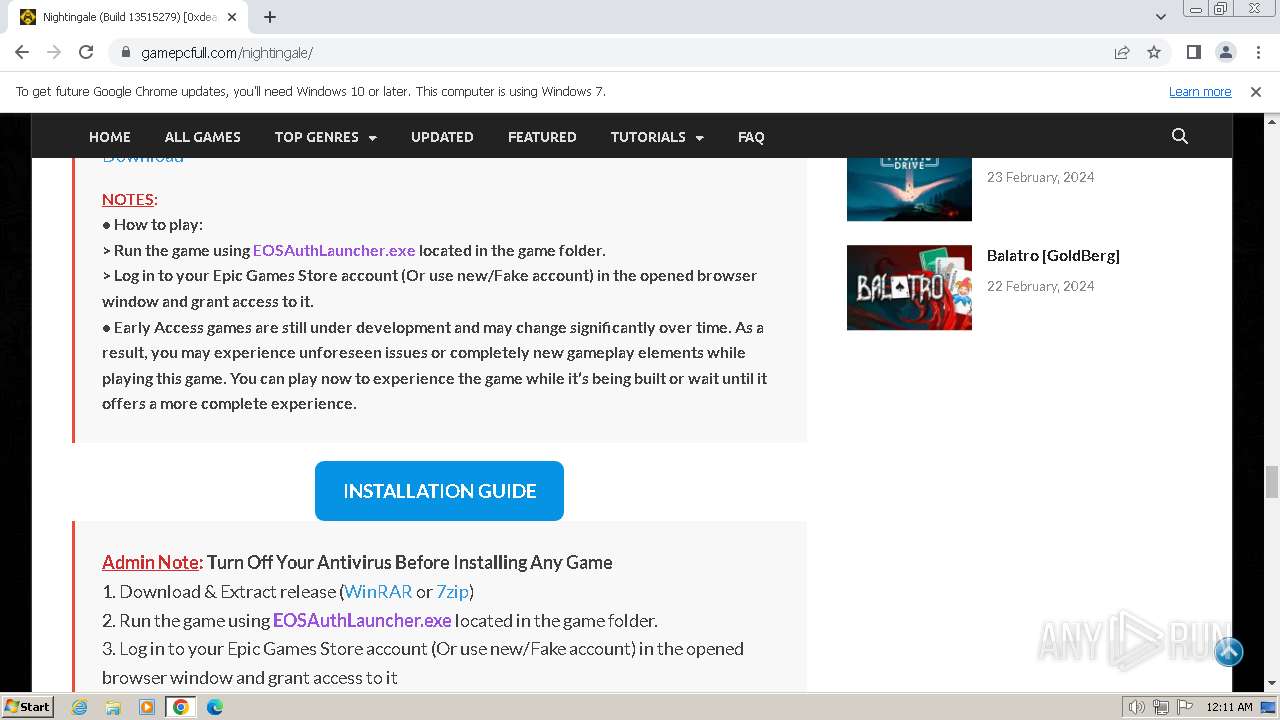Open the UPDATED menu item
The image size is (1280, 720).
442,137
